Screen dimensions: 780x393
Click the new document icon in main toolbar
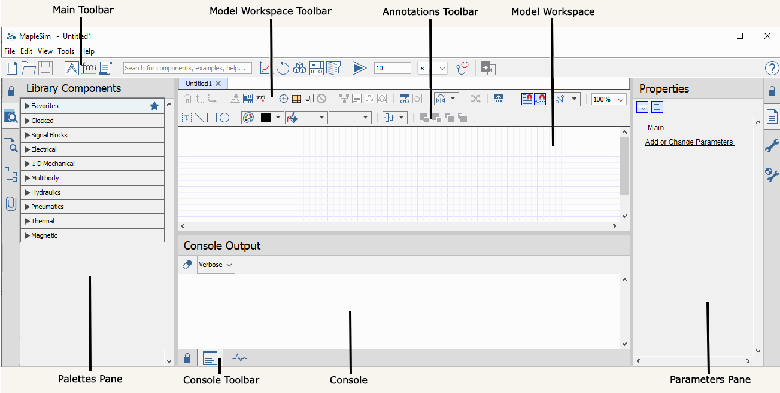(x=11, y=68)
